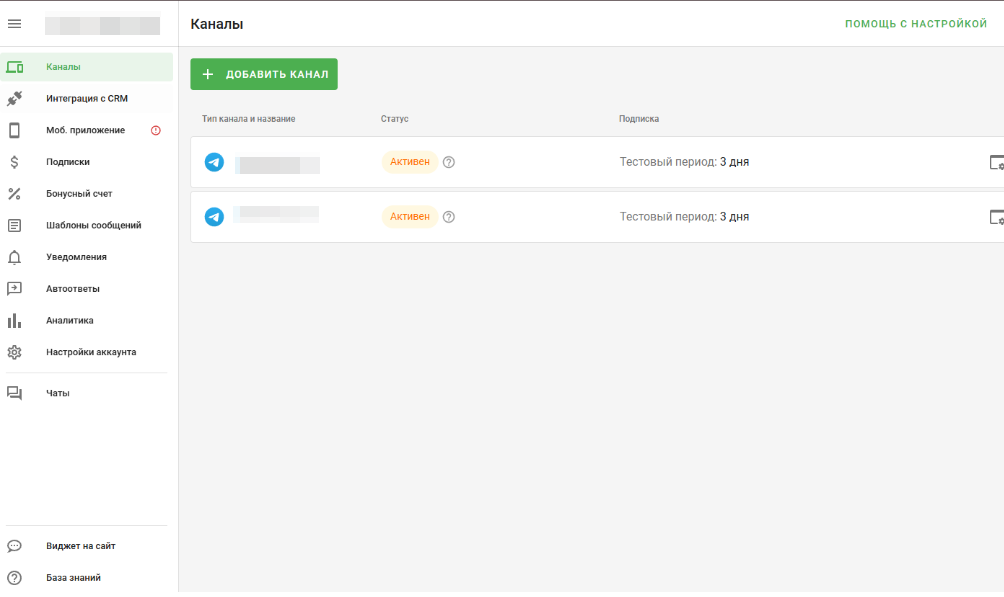Viewport: 1004px width, 597px height.
Task: Open База знаний link
Action: pos(86,578)
